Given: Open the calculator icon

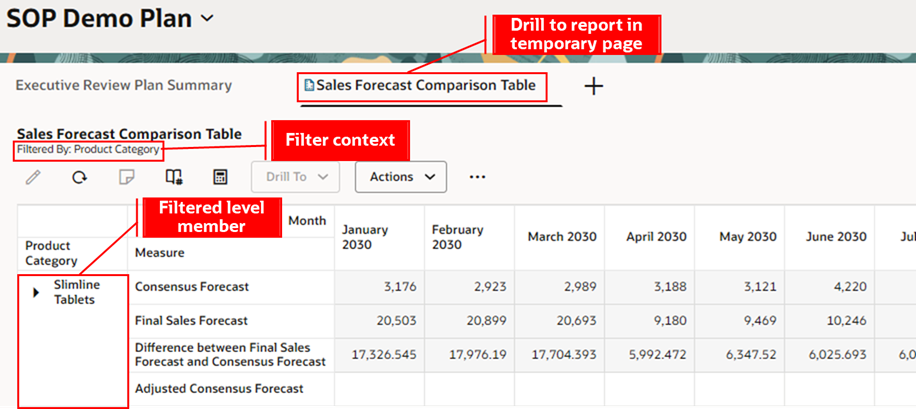Looking at the screenshot, I should coord(220,177).
